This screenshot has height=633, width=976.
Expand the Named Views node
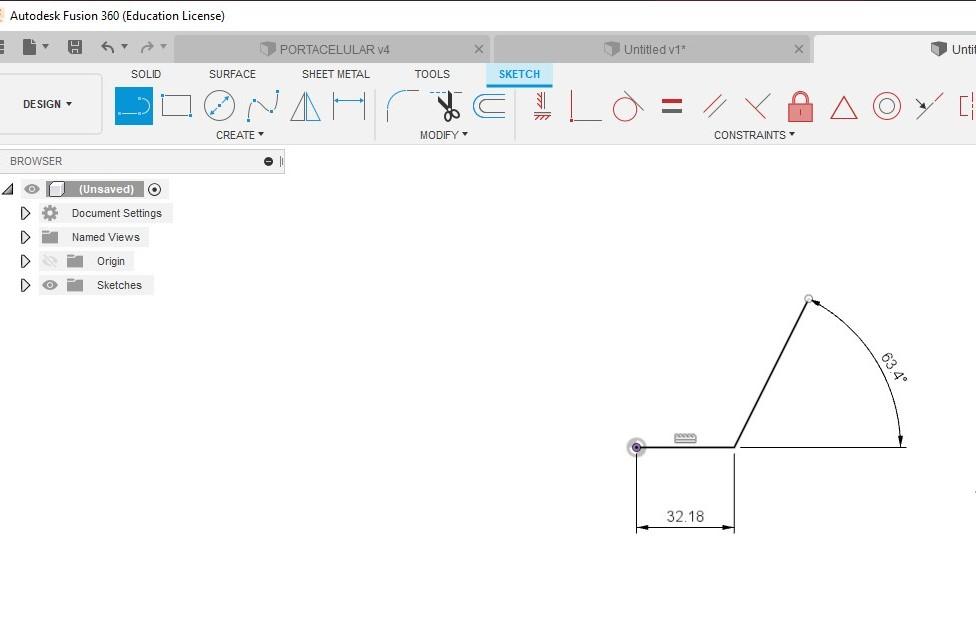(25, 237)
